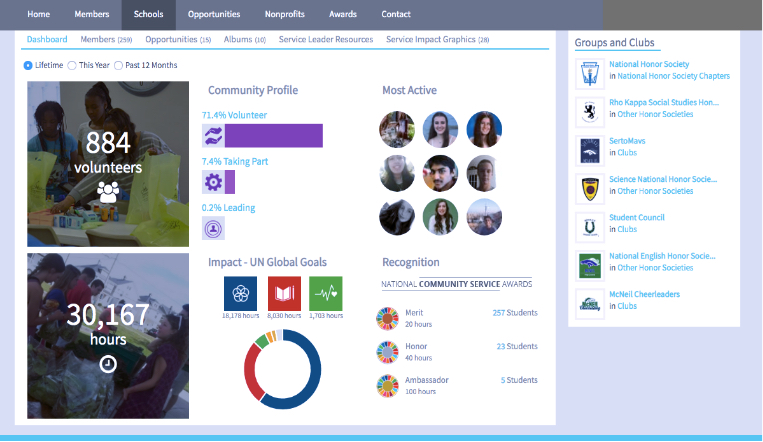Open the National Honor Society logo
763x442 pixels.
pos(590,74)
